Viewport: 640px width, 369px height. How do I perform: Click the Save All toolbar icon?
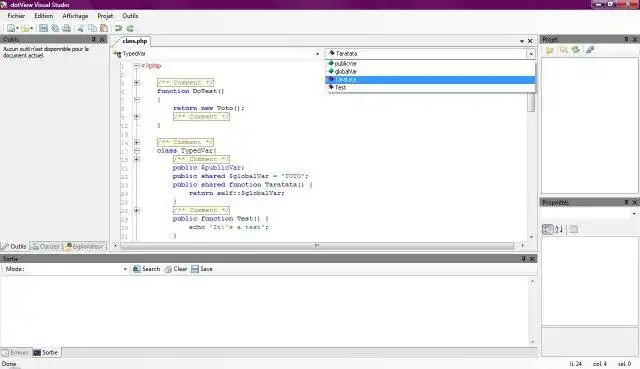[x=55, y=28]
